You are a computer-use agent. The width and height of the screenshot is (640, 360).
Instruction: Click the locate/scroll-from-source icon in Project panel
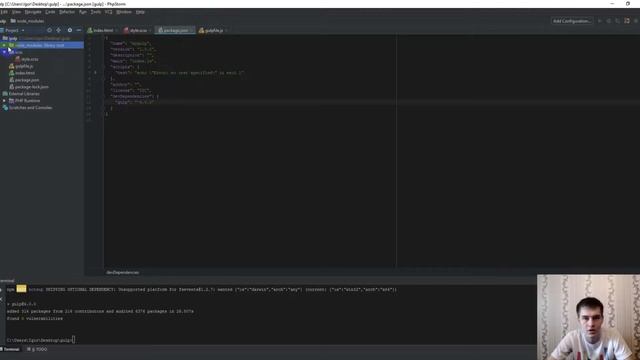pyautogui.click(x=49, y=30)
